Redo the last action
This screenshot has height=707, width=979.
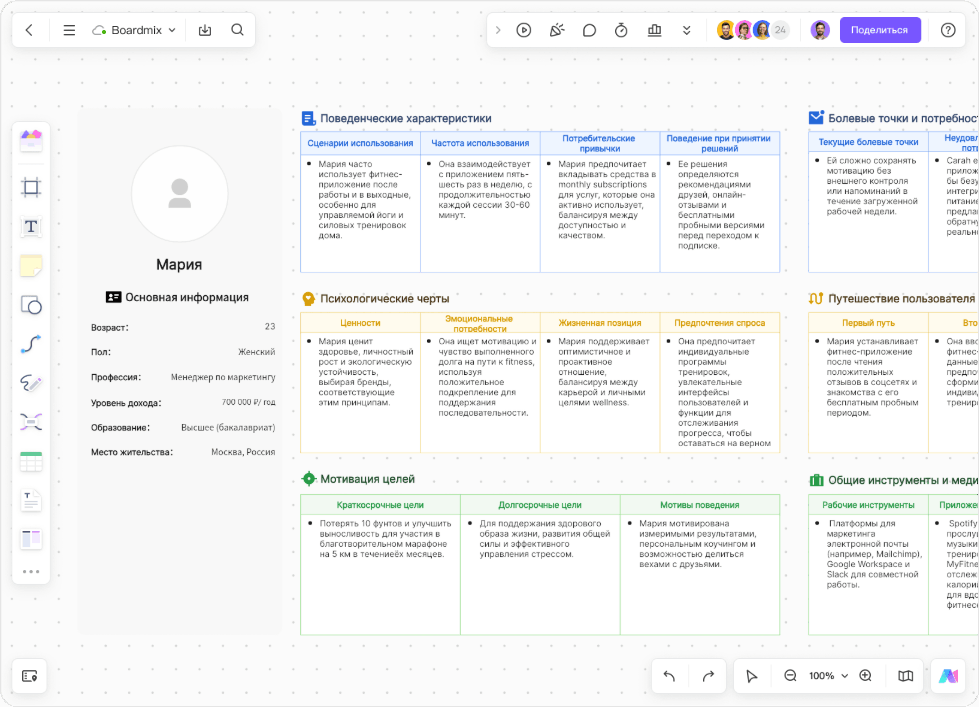click(708, 676)
